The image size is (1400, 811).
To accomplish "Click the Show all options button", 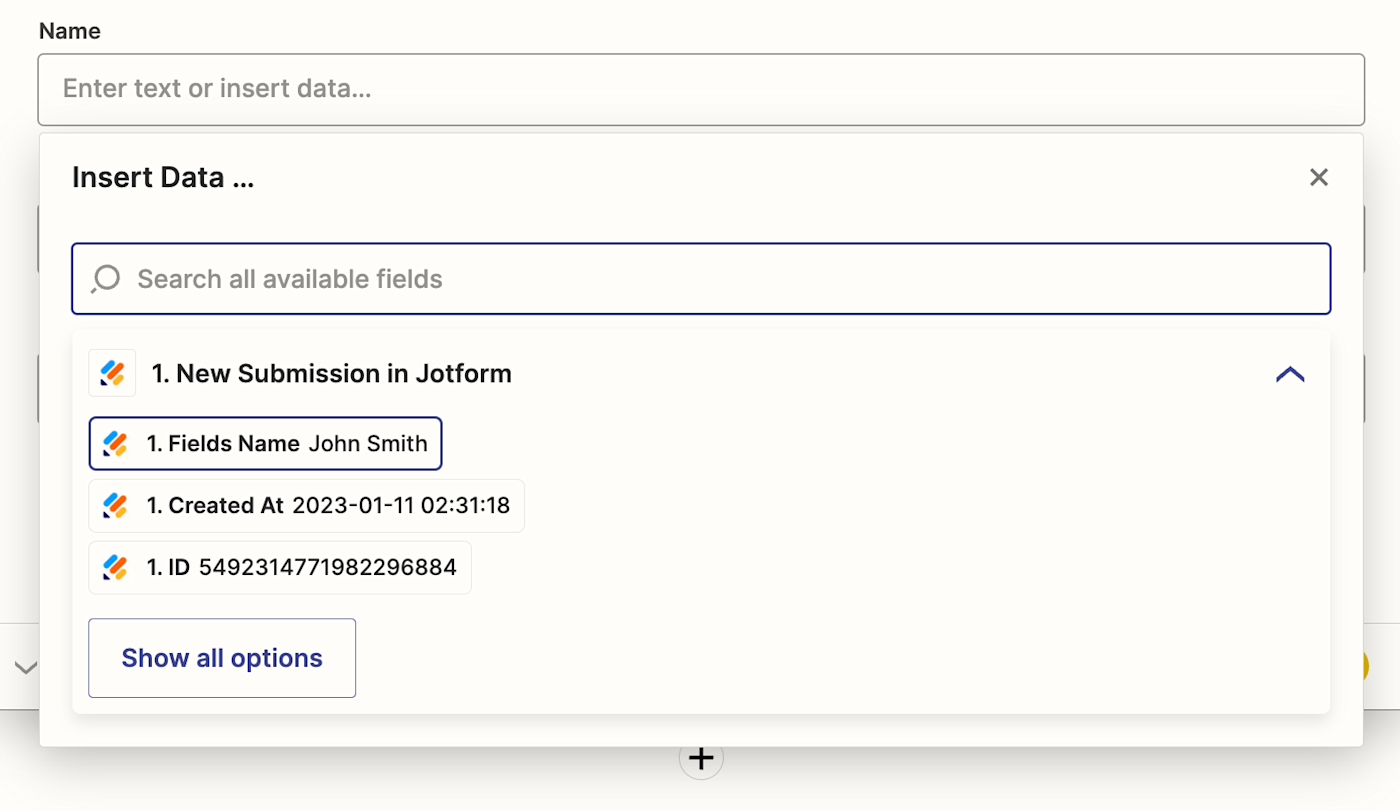I will point(222,658).
